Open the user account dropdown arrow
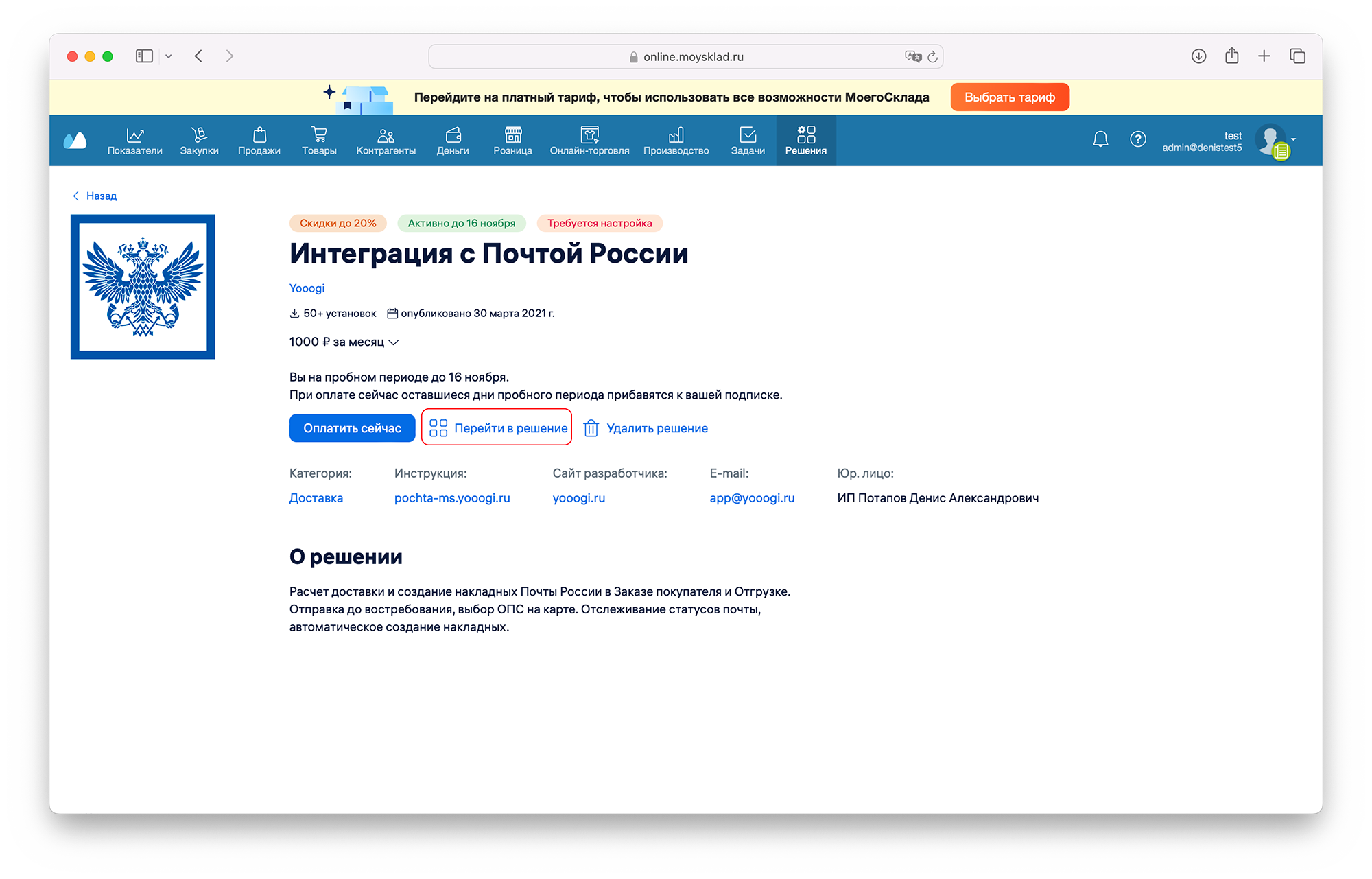Screen dimensions: 1372x879 (1294, 139)
